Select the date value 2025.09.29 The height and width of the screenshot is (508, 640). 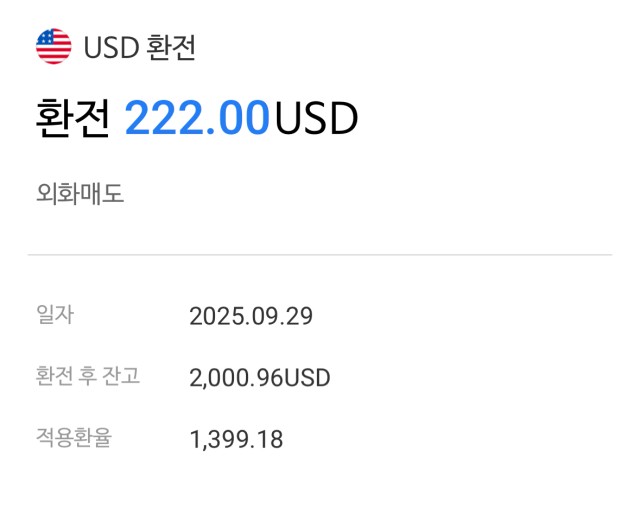tap(251, 317)
